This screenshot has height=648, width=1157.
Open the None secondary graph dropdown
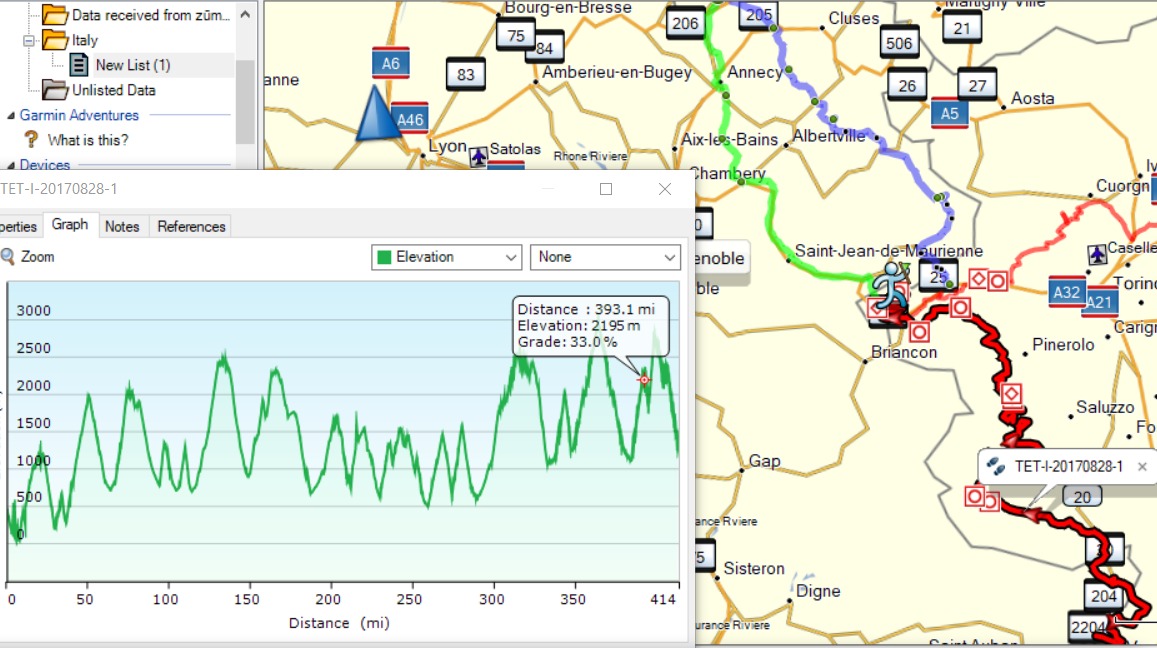click(x=605, y=257)
